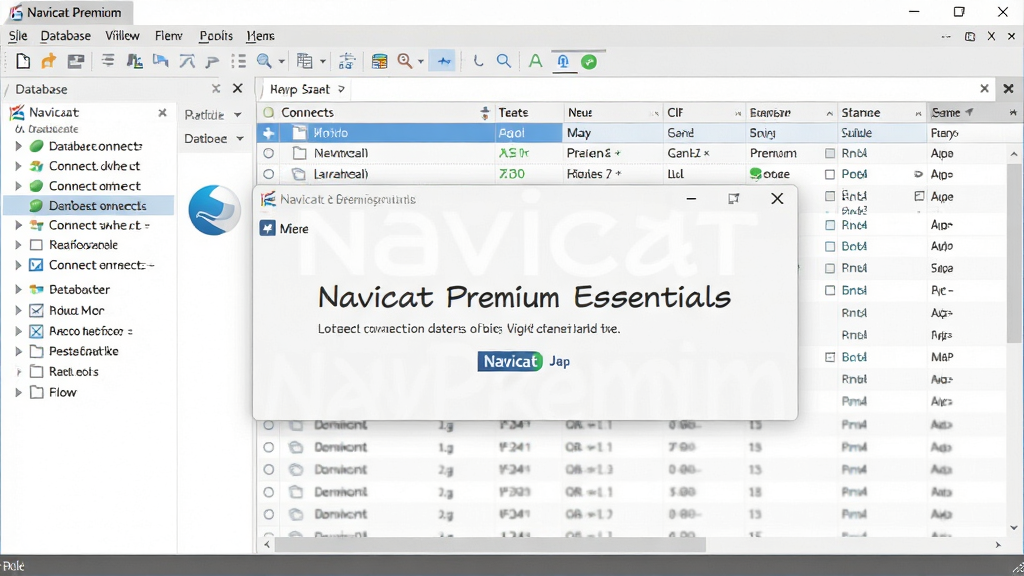
Task: Open the Flenv menu
Action: tap(168, 36)
